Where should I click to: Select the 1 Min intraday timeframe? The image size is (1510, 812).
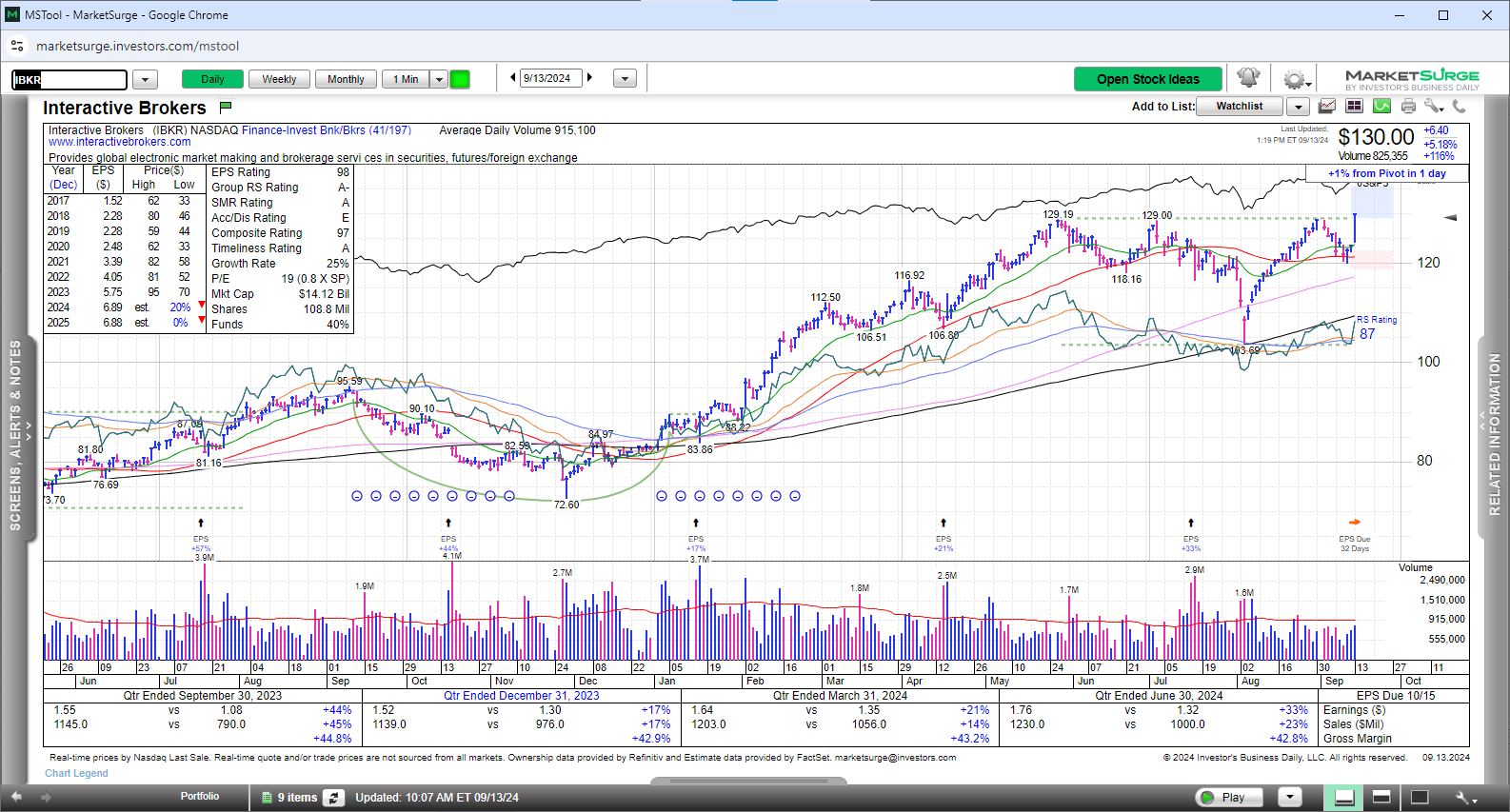click(x=406, y=79)
